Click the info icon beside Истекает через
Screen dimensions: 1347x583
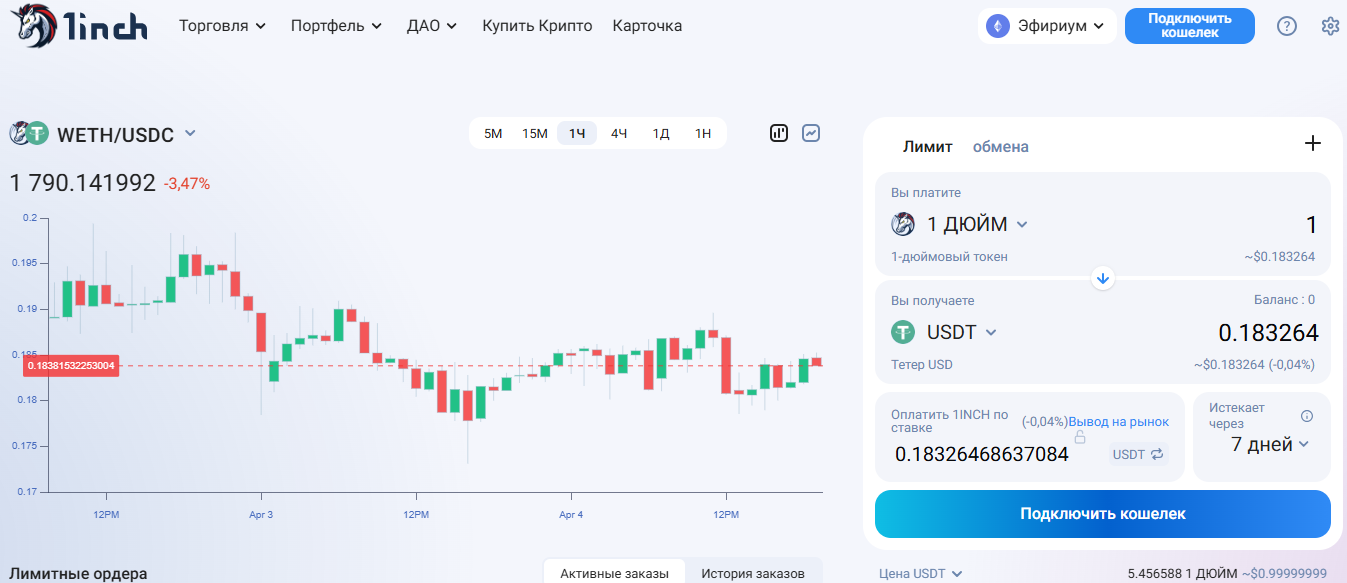click(x=1307, y=416)
